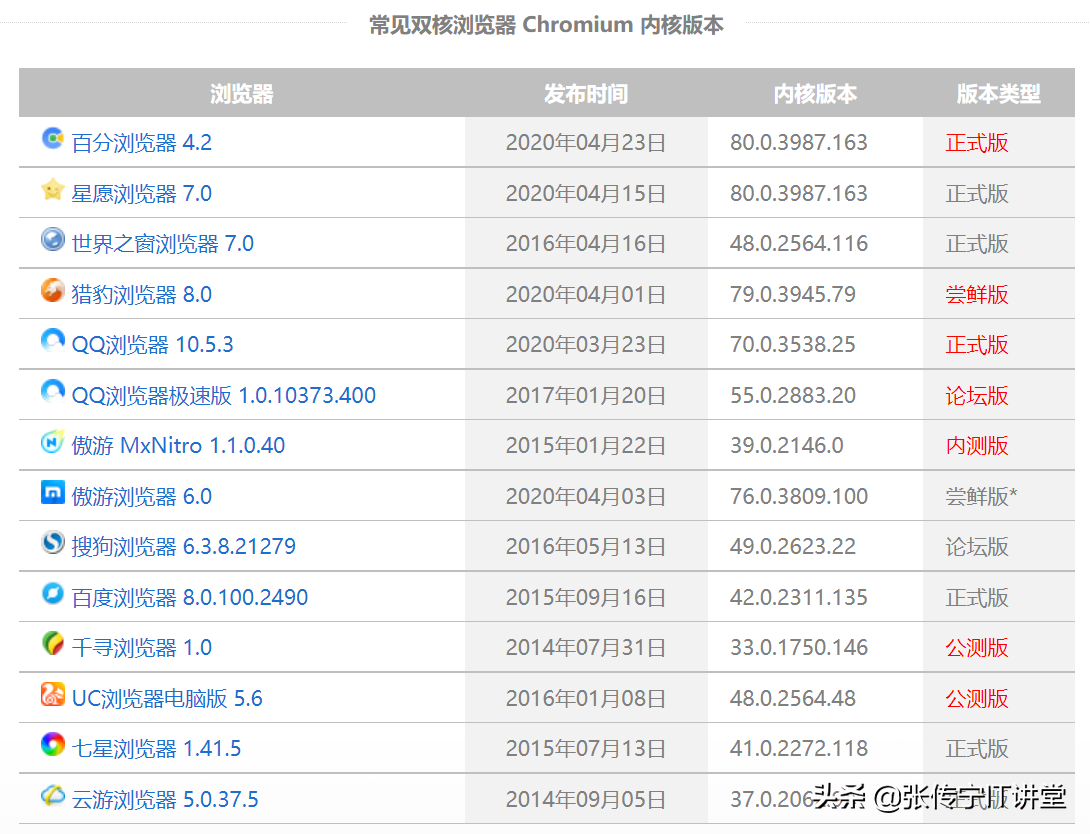The image size is (1090, 834).
Task: Click the 云游浏览器 cloud icon
Action: coord(53,795)
